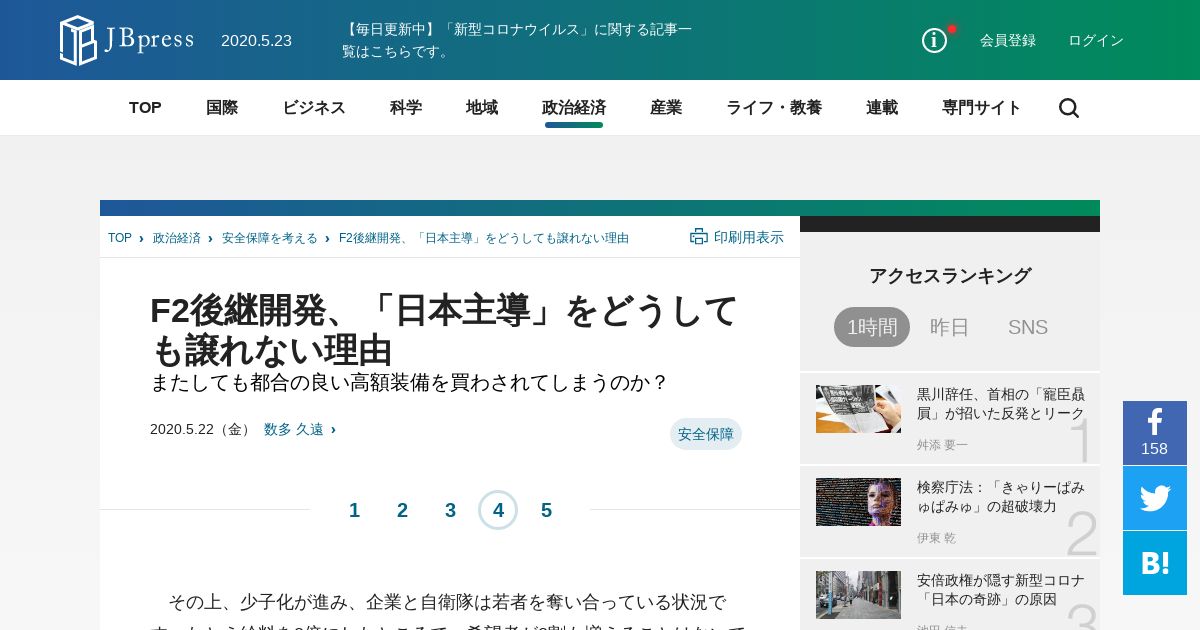Image resolution: width=1200 pixels, height=630 pixels.
Task: Switch ranking to the 昨日 tab
Action: point(950,327)
